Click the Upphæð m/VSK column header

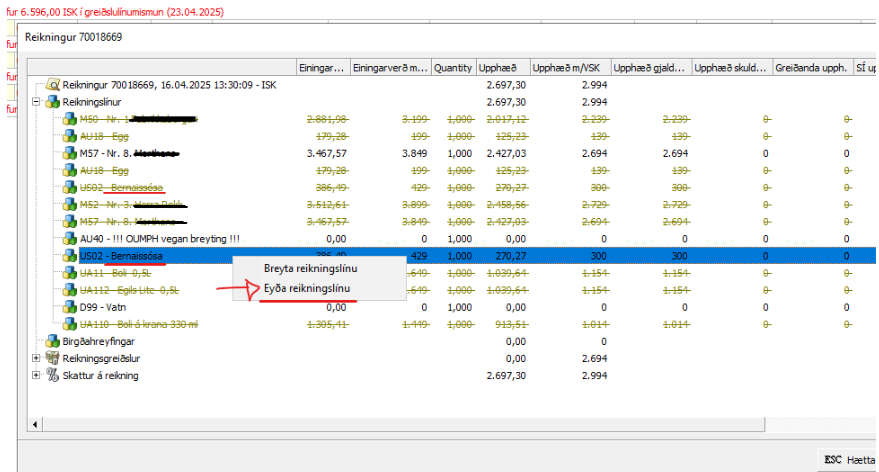(569, 68)
